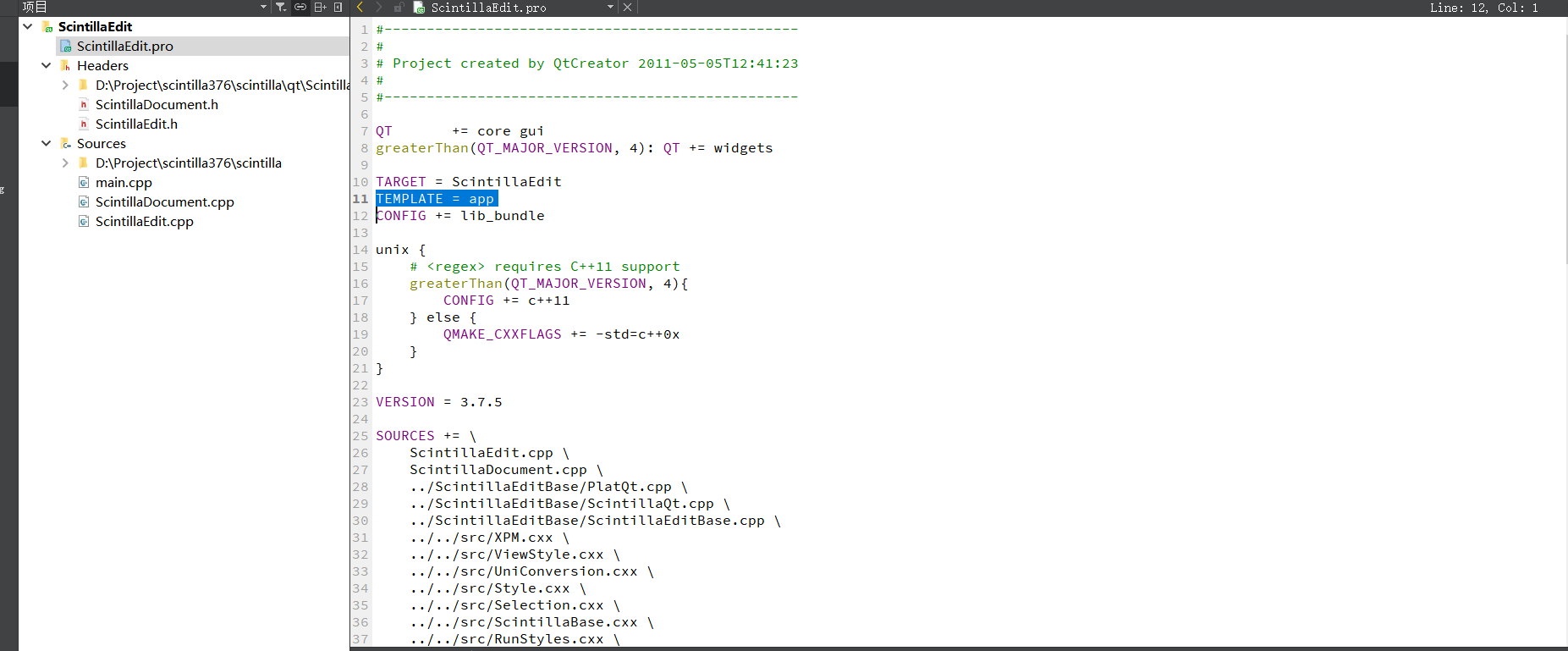Click the ScintillaEdit project icon
This screenshot has width=1568, height=651.
point(47,27)
